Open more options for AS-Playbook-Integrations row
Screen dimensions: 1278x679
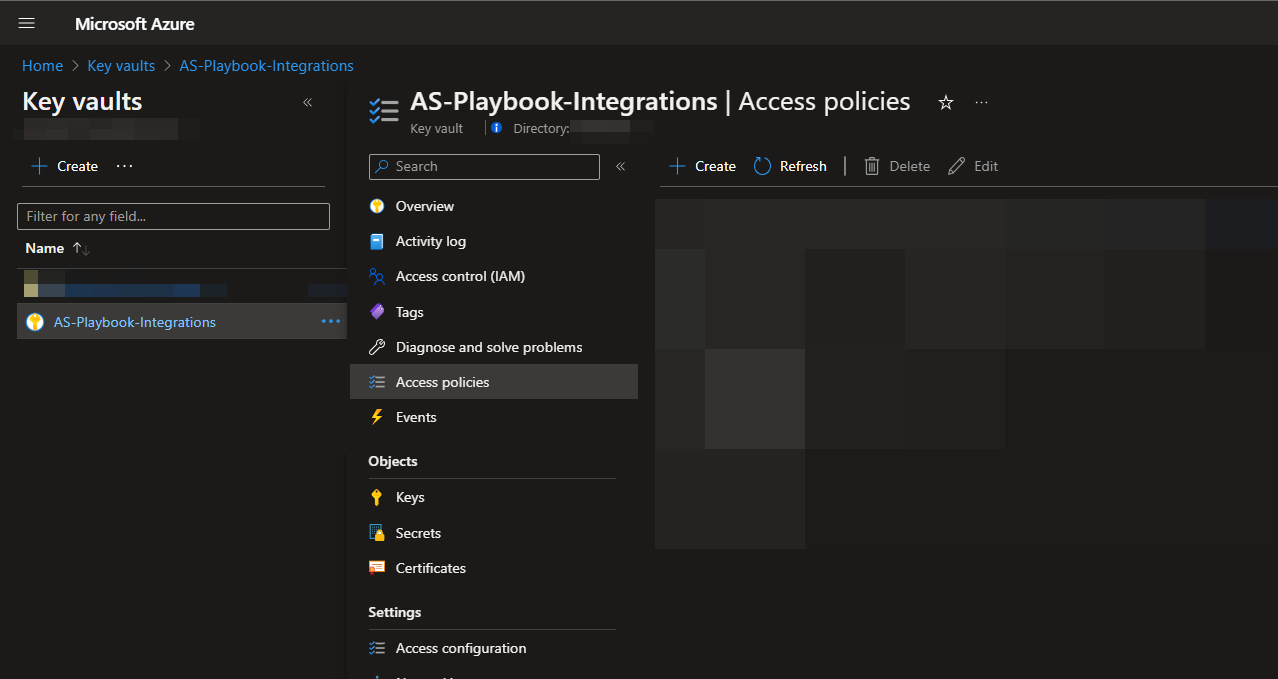coord(331,321)
